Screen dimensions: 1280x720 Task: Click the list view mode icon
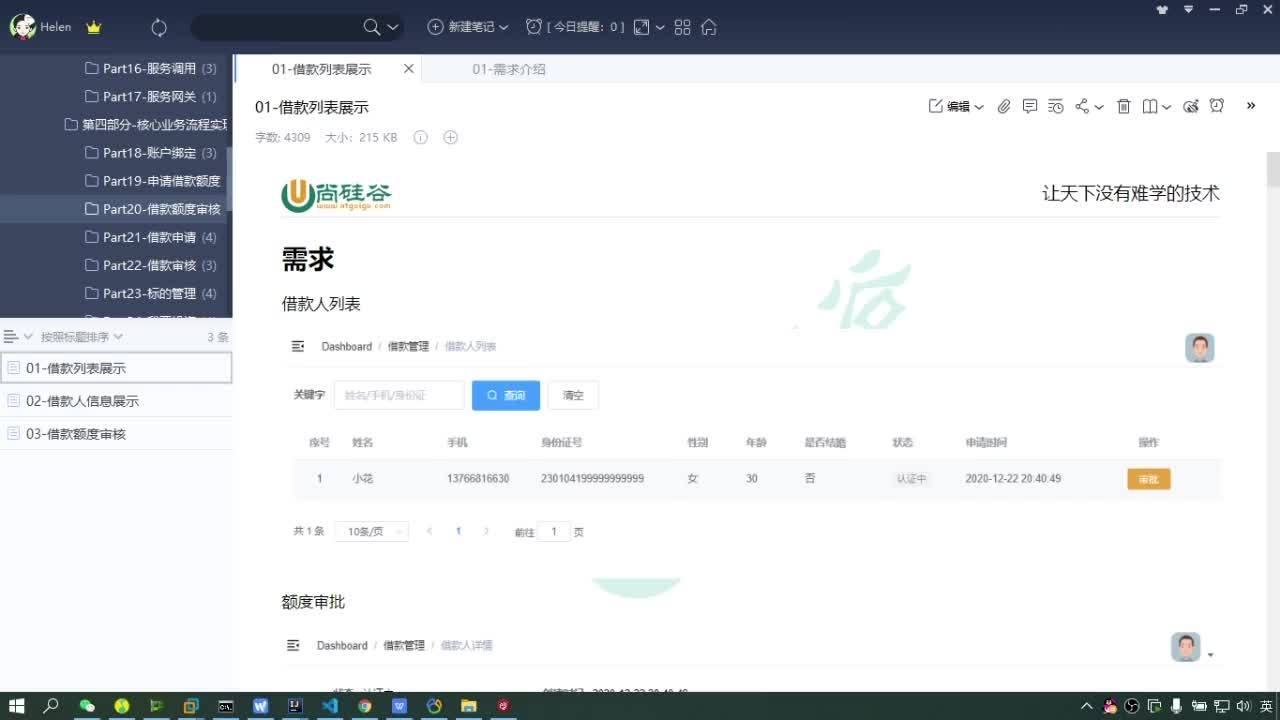tap(12, 337)
